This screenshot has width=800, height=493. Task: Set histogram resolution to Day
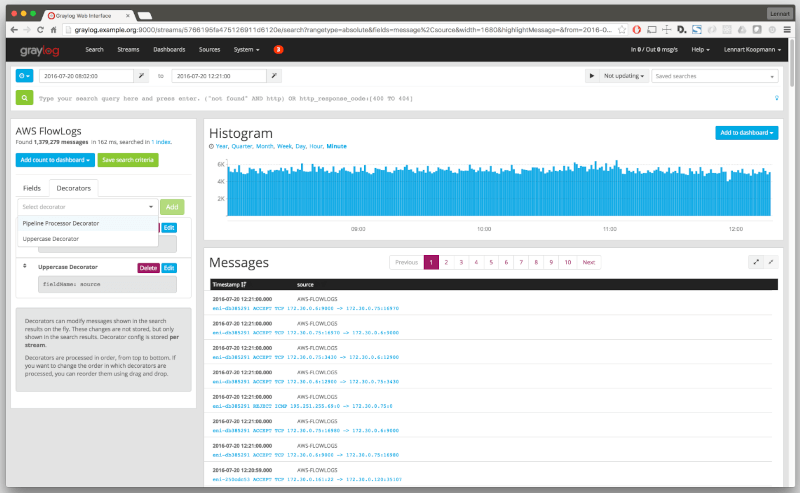[x=301, y=146]
